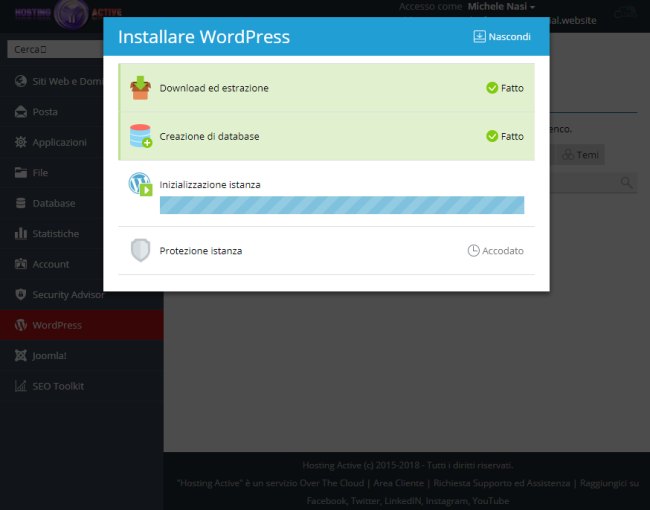This screenshot has width=650, height=510.
Task: Click the clock icon next to Accodato
Action: point(473,250)
